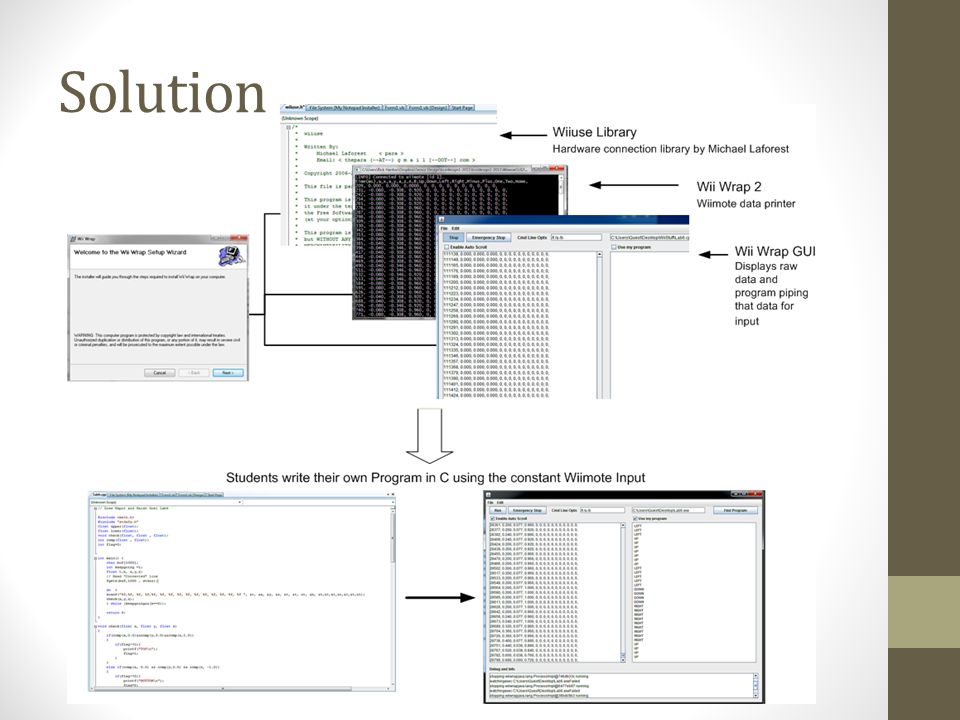Viewport: 960px width, 720px height.
Task: Open the Edit menu in the lower Wii Wrap GUI
Action: point(500,502)
